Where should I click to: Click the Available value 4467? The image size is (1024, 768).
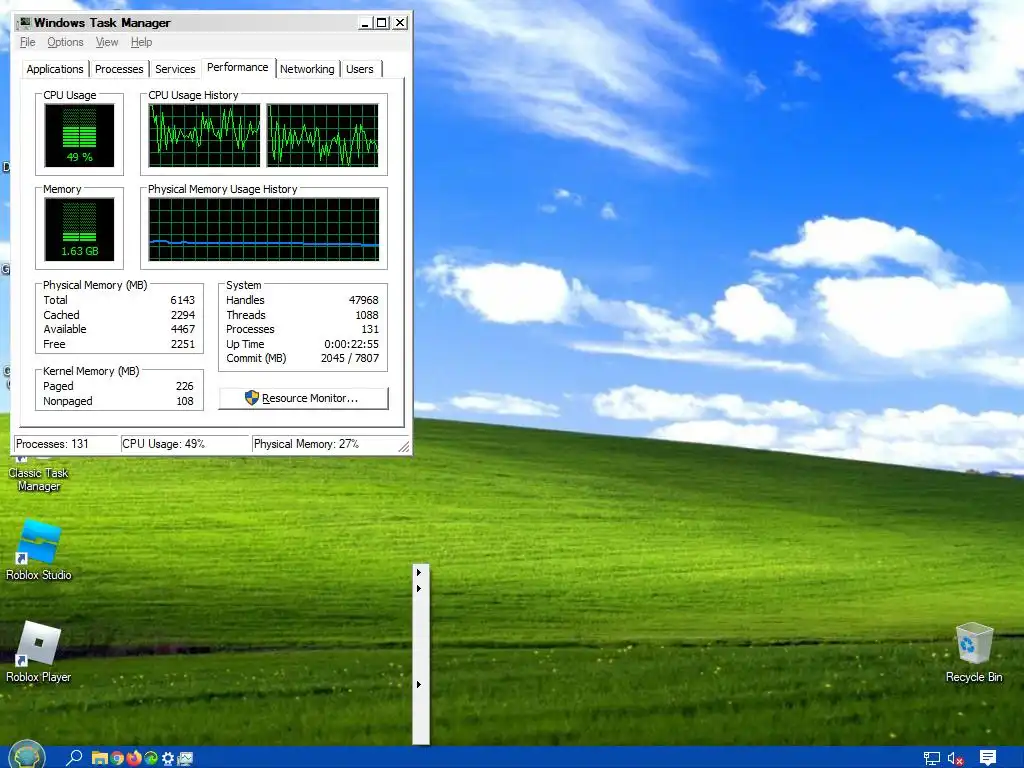point(182,329)
